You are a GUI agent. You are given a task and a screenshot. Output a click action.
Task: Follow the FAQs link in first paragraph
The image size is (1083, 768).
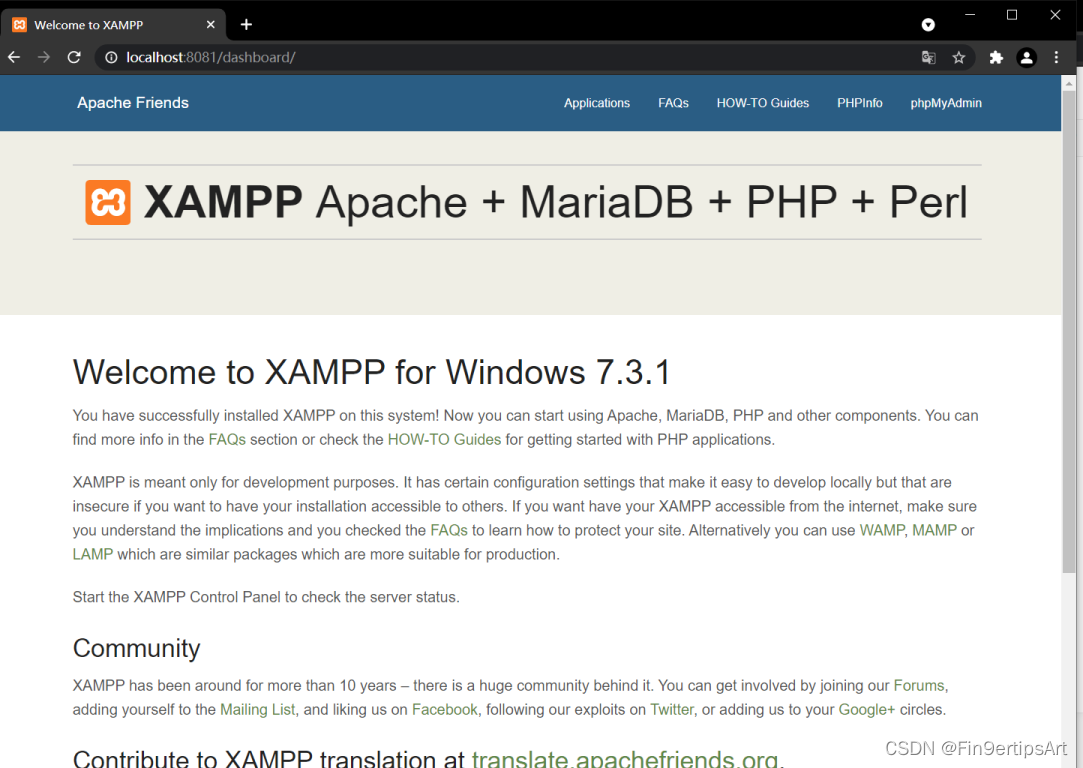pos(227,440)
